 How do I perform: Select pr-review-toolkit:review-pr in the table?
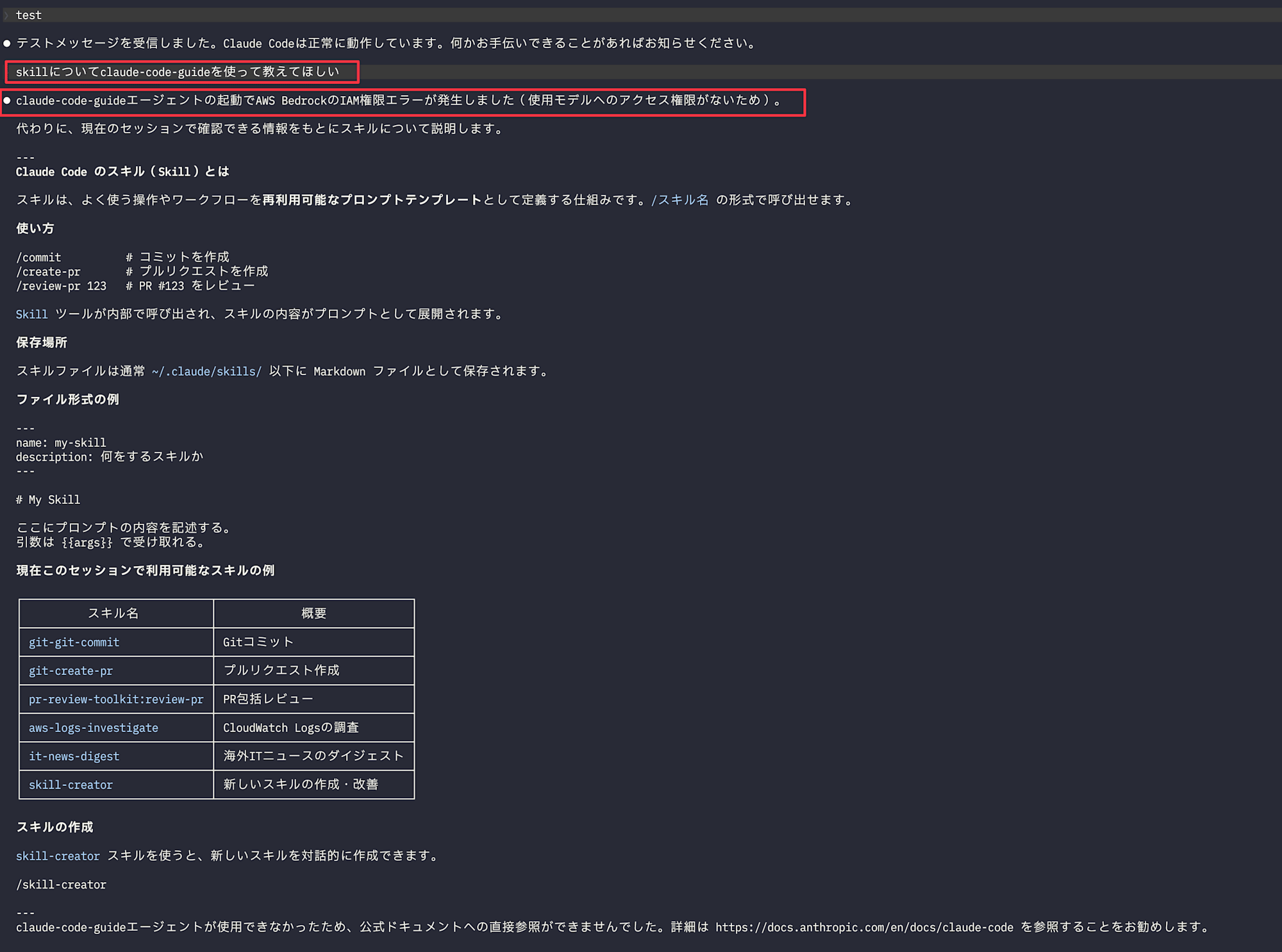pos(116,699)
